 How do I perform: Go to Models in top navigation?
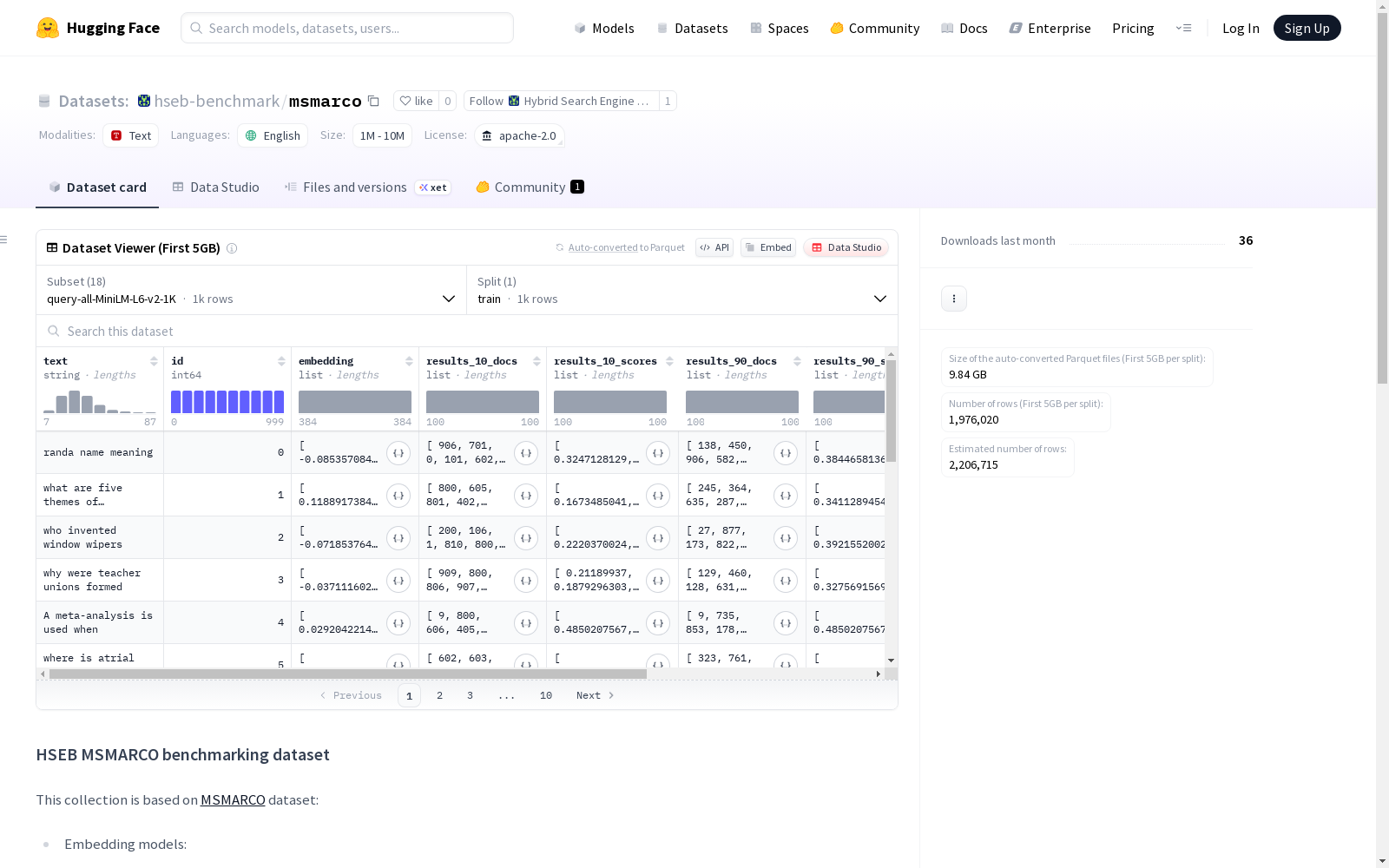604,28
